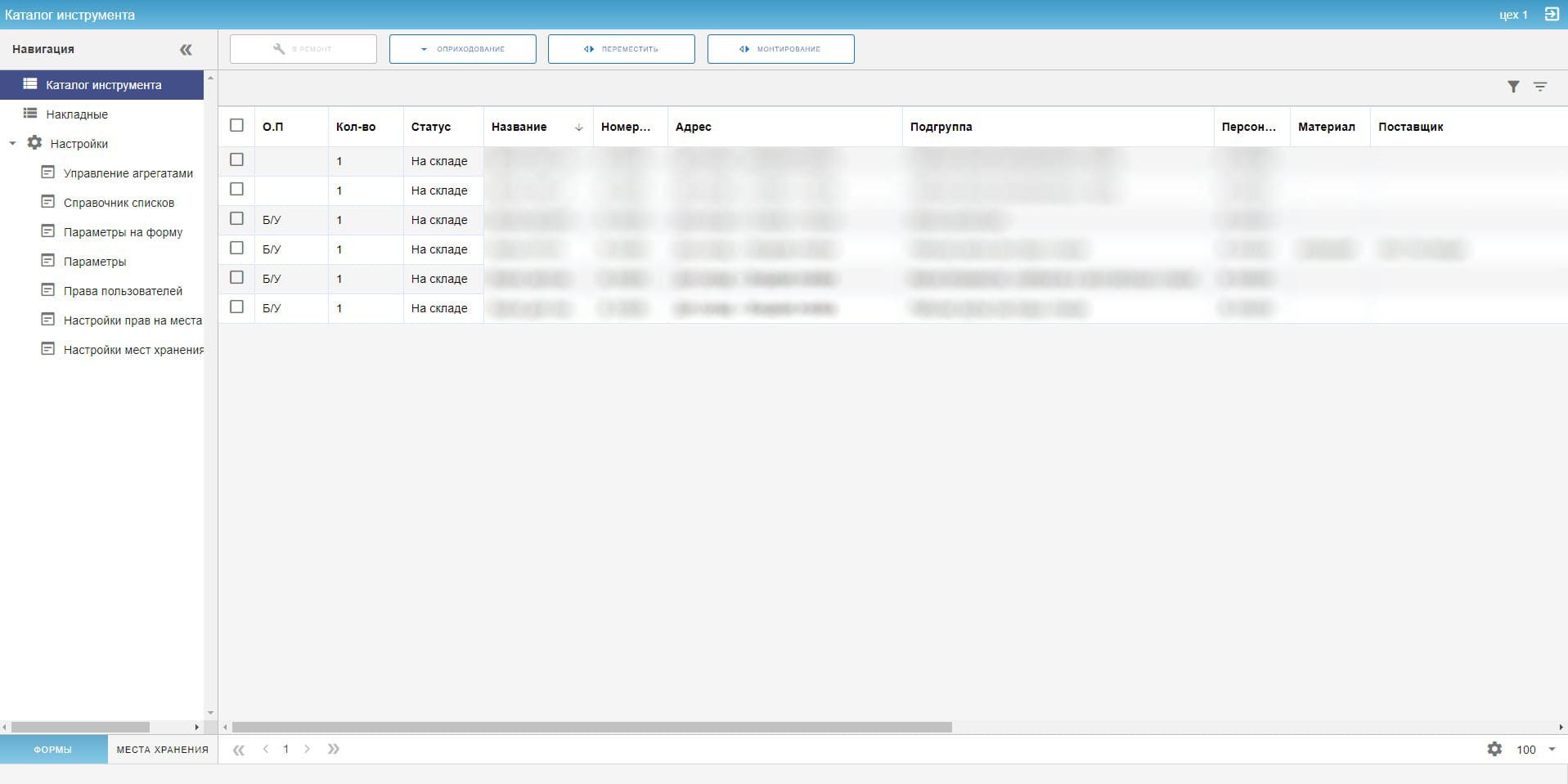This screenshot has width=1568, height=784.
Task: Go to the first page arrow
Action: click(x=239, y=749)
